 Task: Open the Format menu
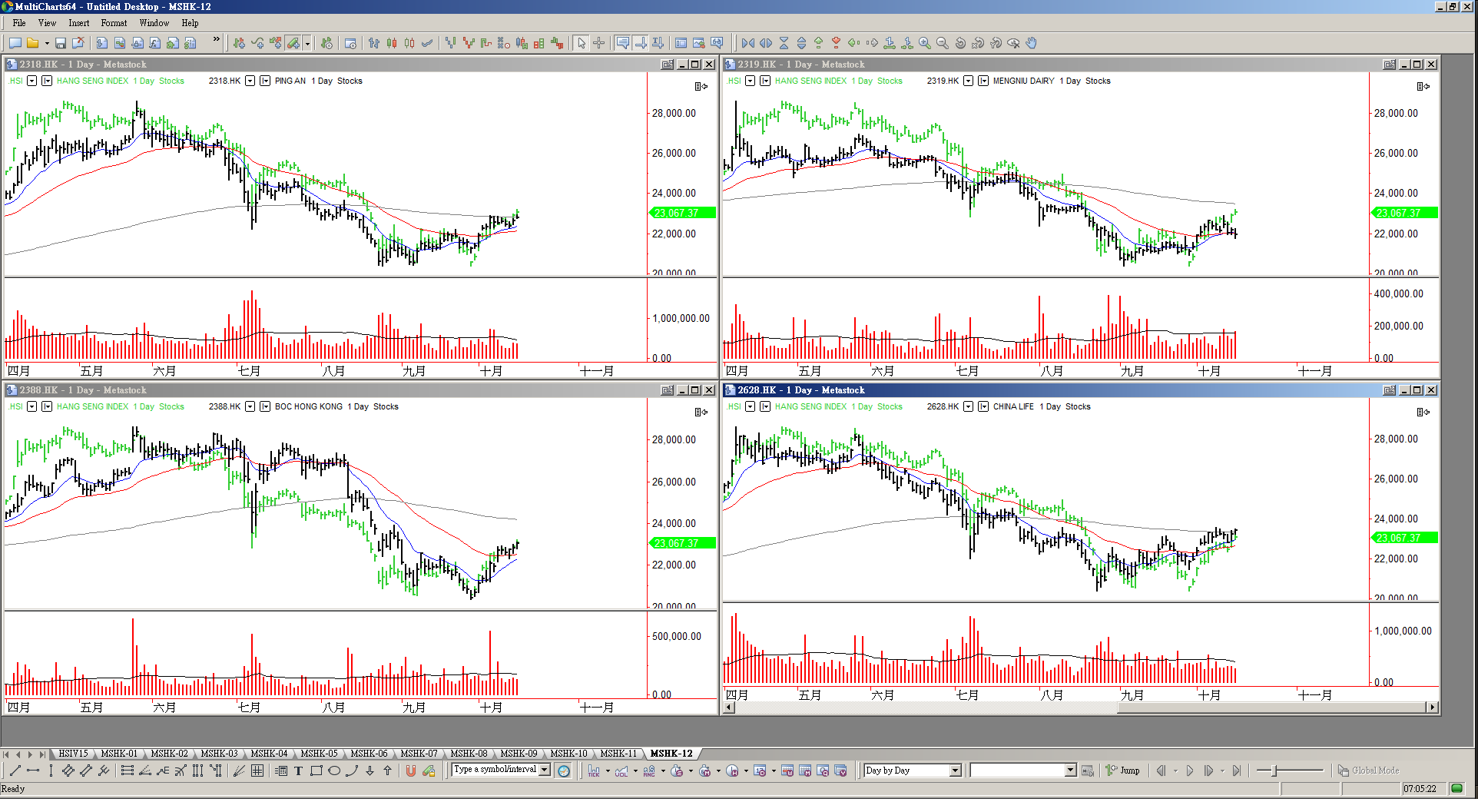tap(114, 23)
